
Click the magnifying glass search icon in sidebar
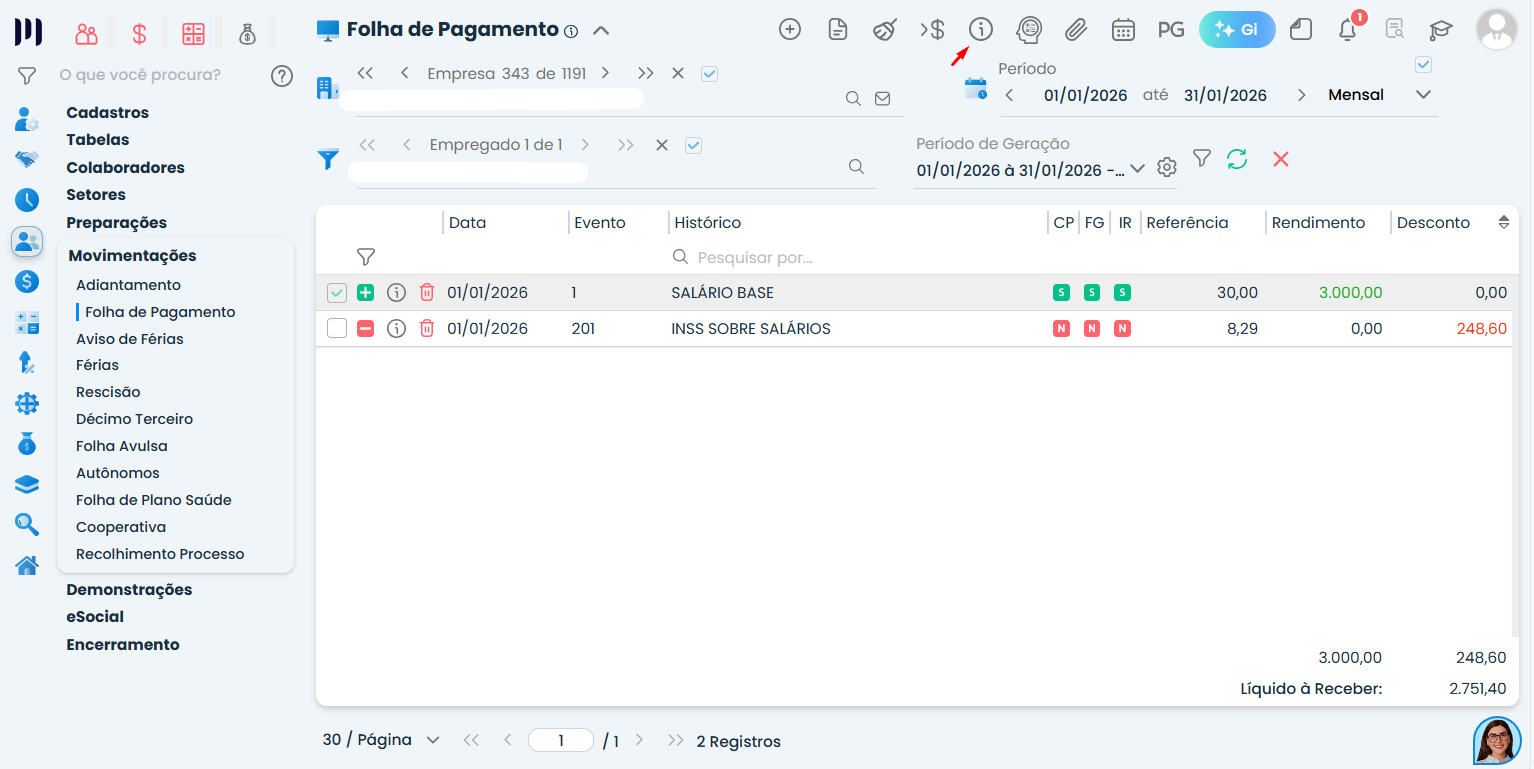[x=26, y=524]
